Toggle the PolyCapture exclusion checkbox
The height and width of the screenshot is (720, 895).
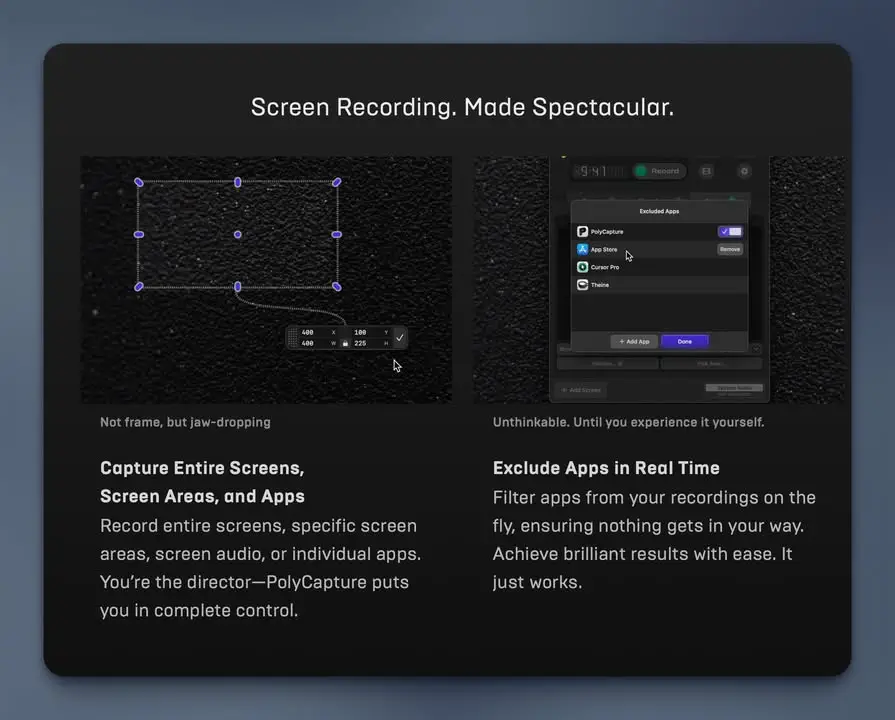coord(730,231)
